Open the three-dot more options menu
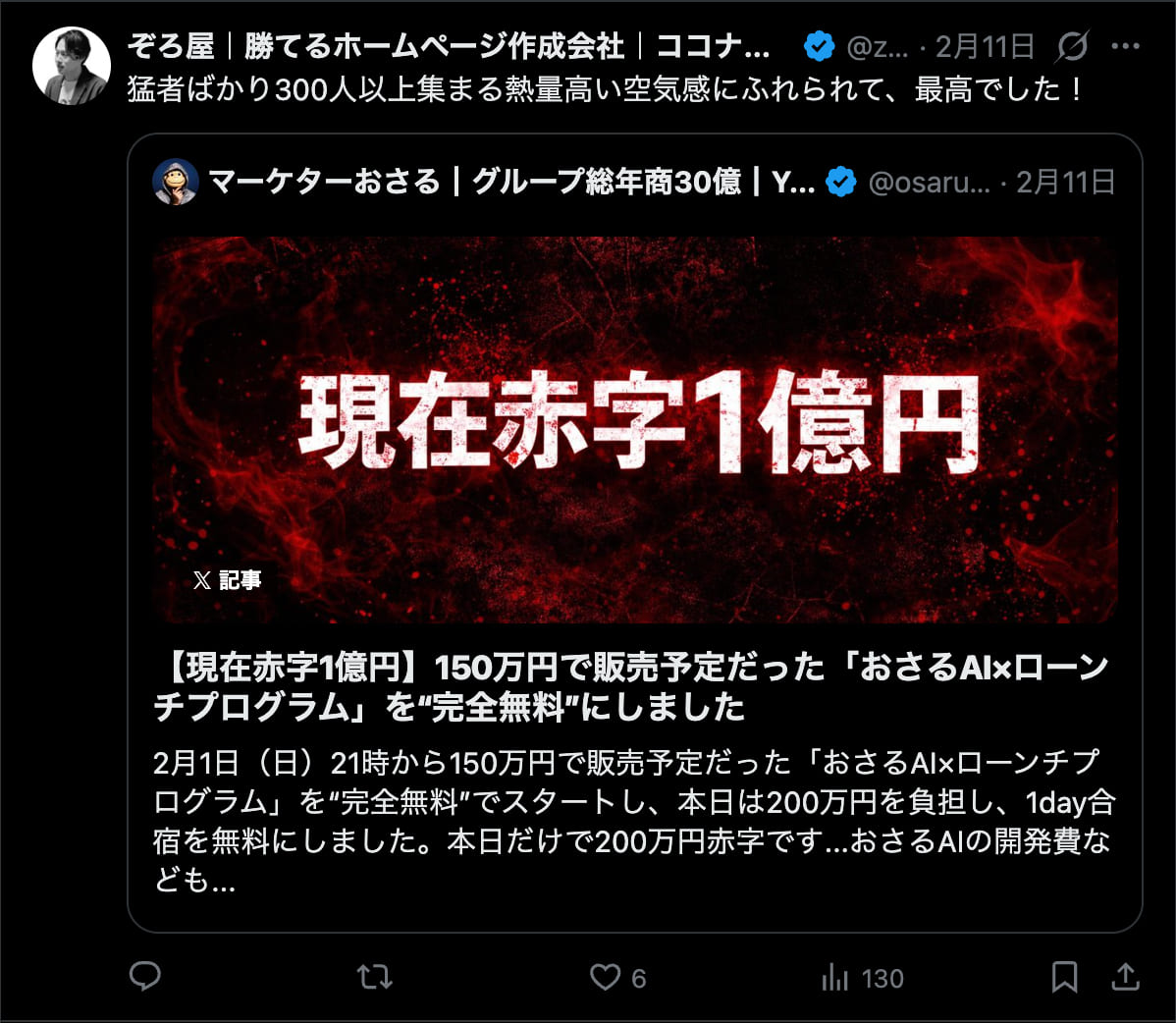 click(1126, 46)
